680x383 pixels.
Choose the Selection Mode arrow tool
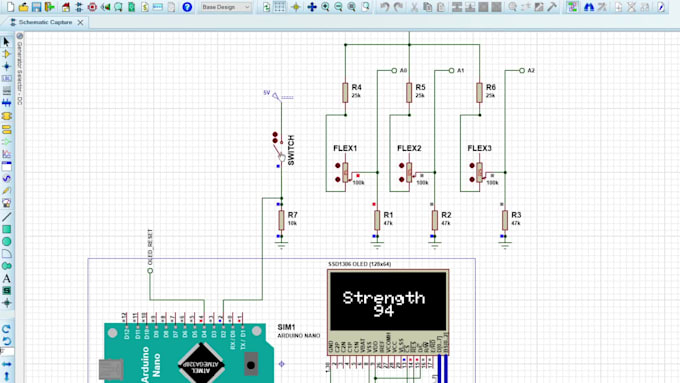pos(7,42)
